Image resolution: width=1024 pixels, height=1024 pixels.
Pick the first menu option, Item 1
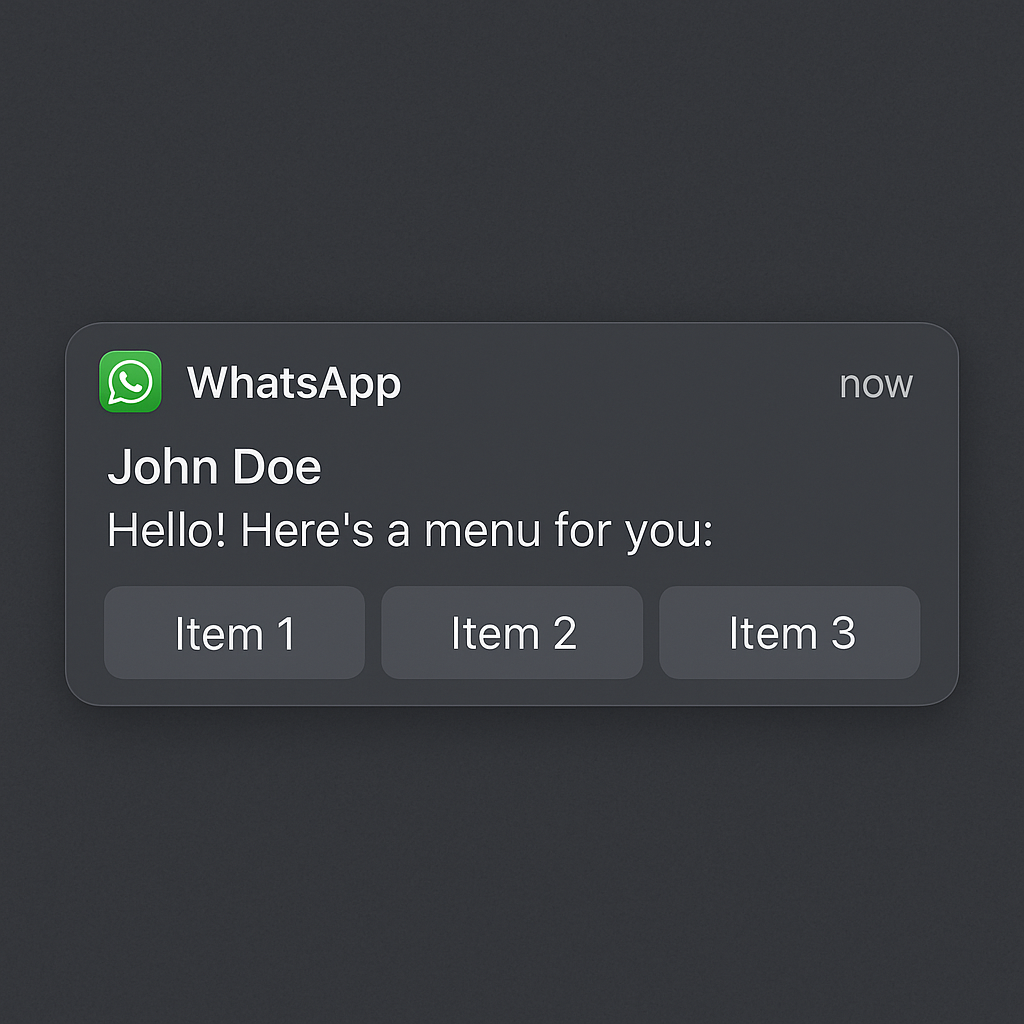234,632
